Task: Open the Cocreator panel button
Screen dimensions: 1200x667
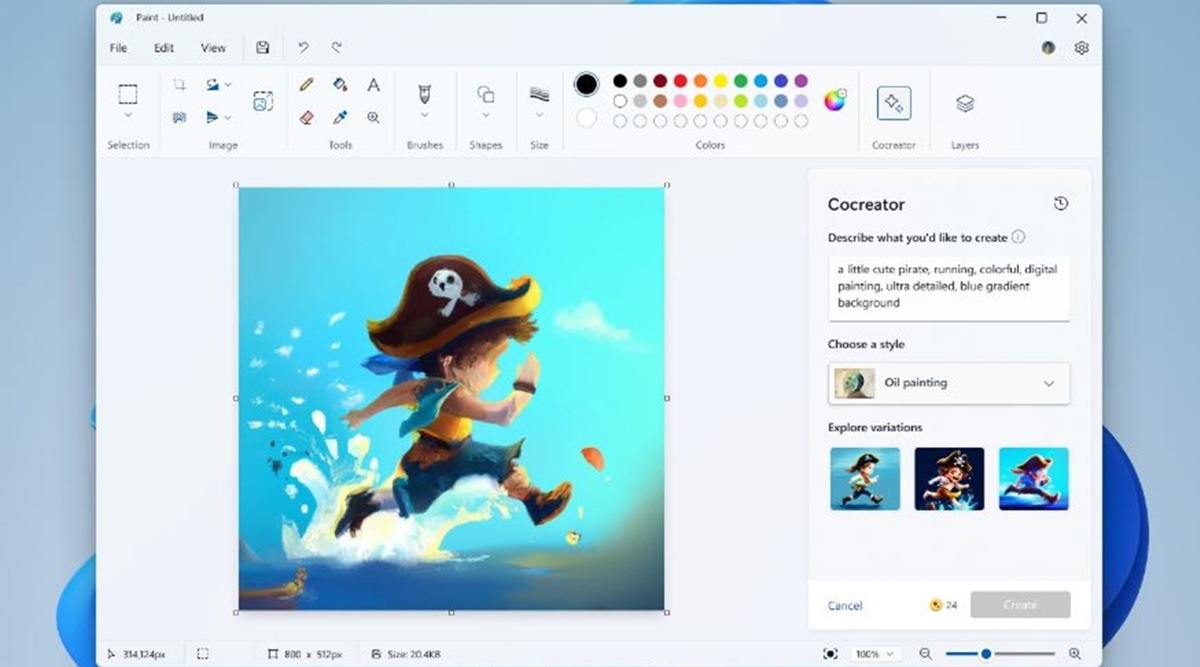Action: point(893,103)
